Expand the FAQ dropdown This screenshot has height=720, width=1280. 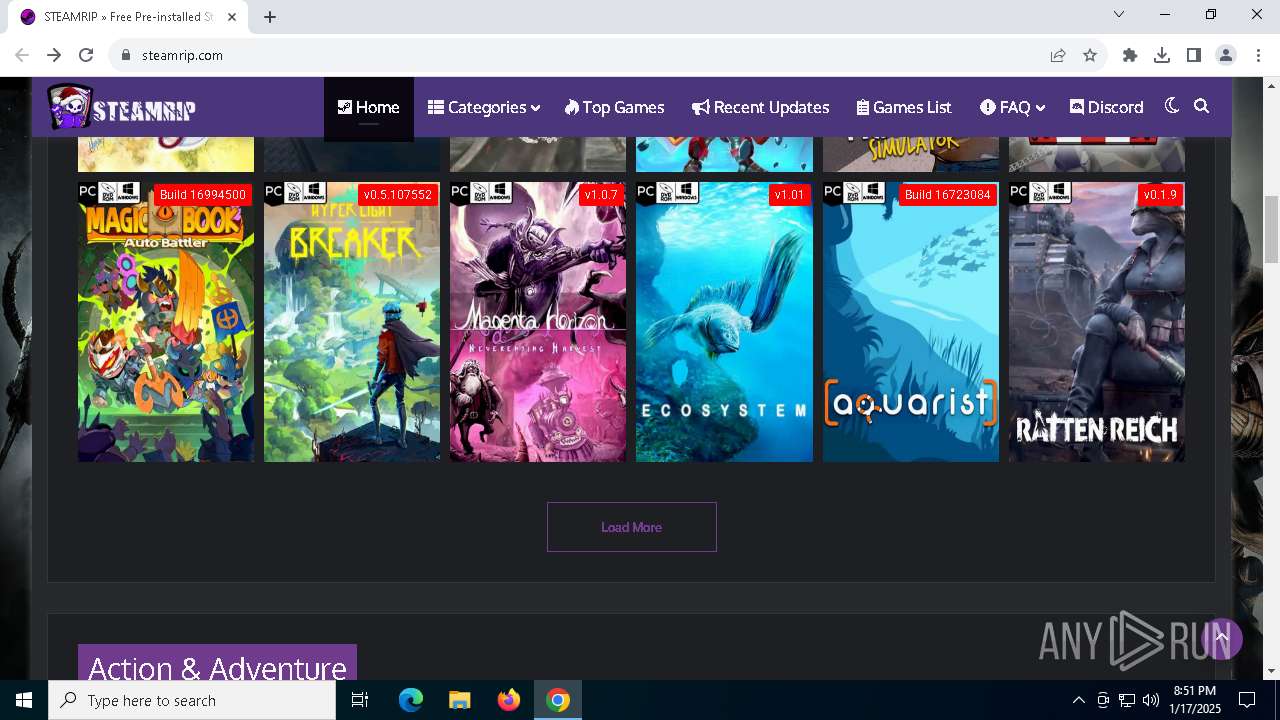1012,107
